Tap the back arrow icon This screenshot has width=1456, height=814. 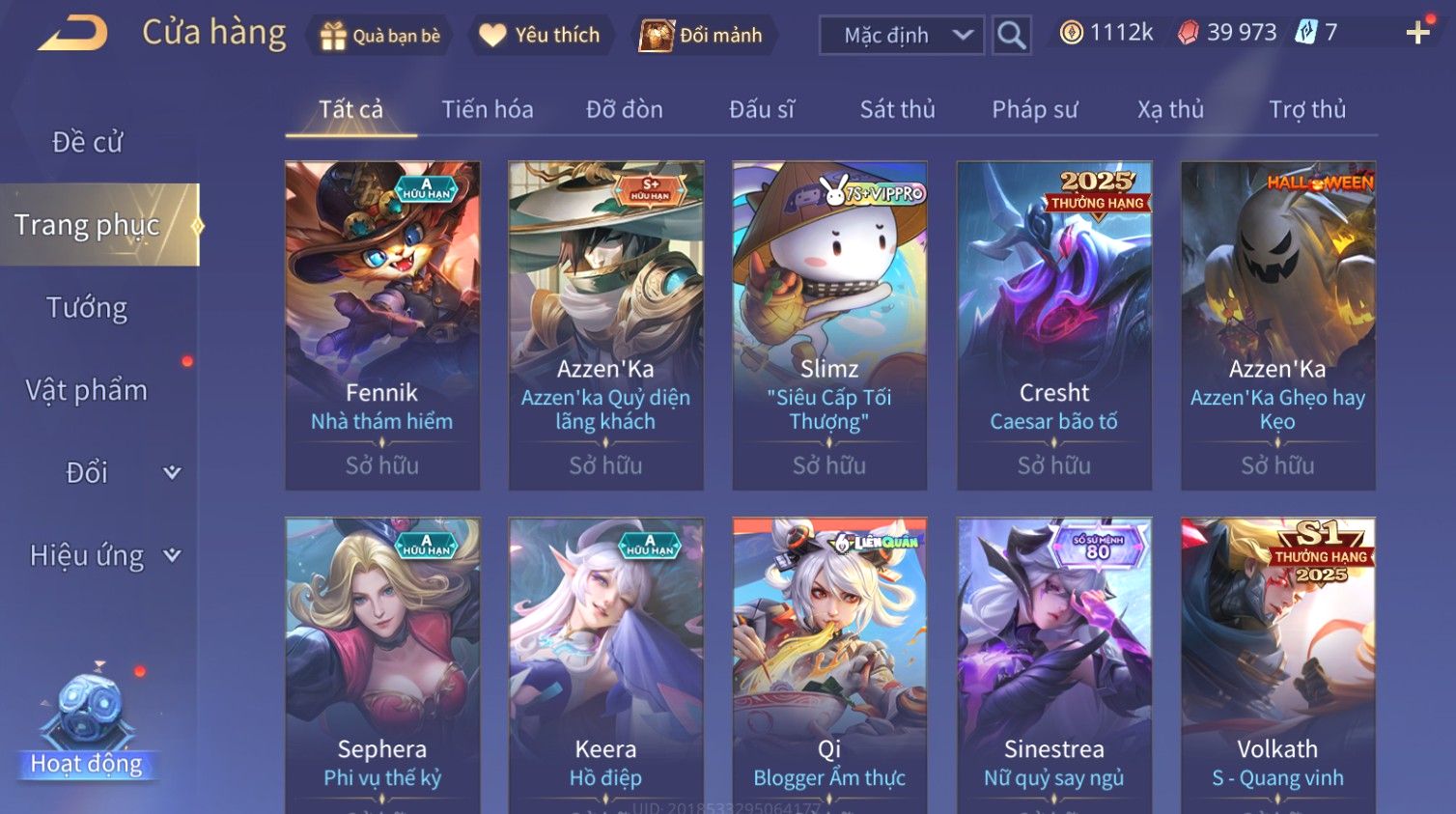click(72, 34)
